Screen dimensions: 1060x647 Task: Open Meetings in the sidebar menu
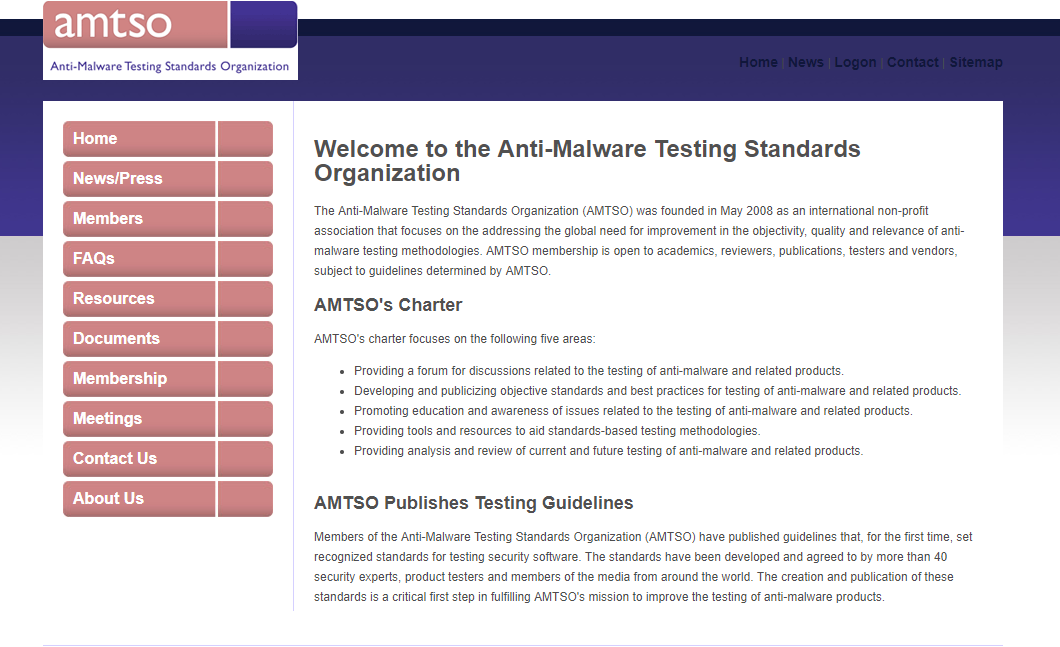168,418
